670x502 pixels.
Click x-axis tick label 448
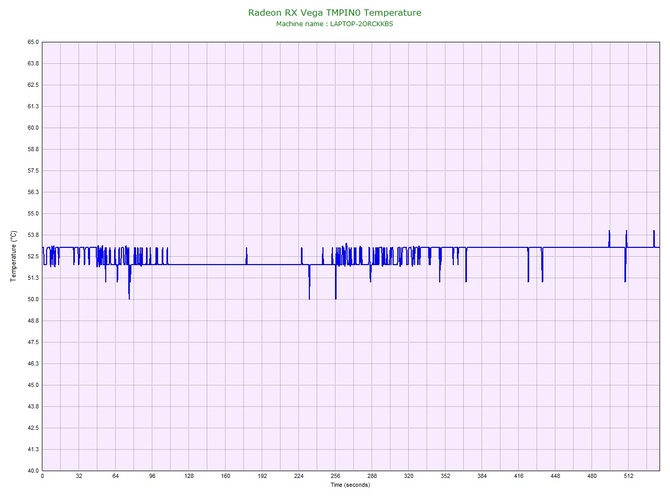[x=555, y=476]
